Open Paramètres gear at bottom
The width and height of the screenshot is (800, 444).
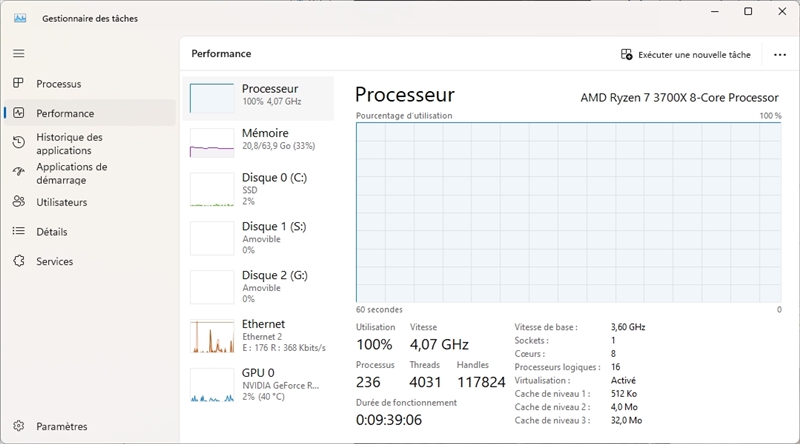pyautogui.click(x=18, y=426)
